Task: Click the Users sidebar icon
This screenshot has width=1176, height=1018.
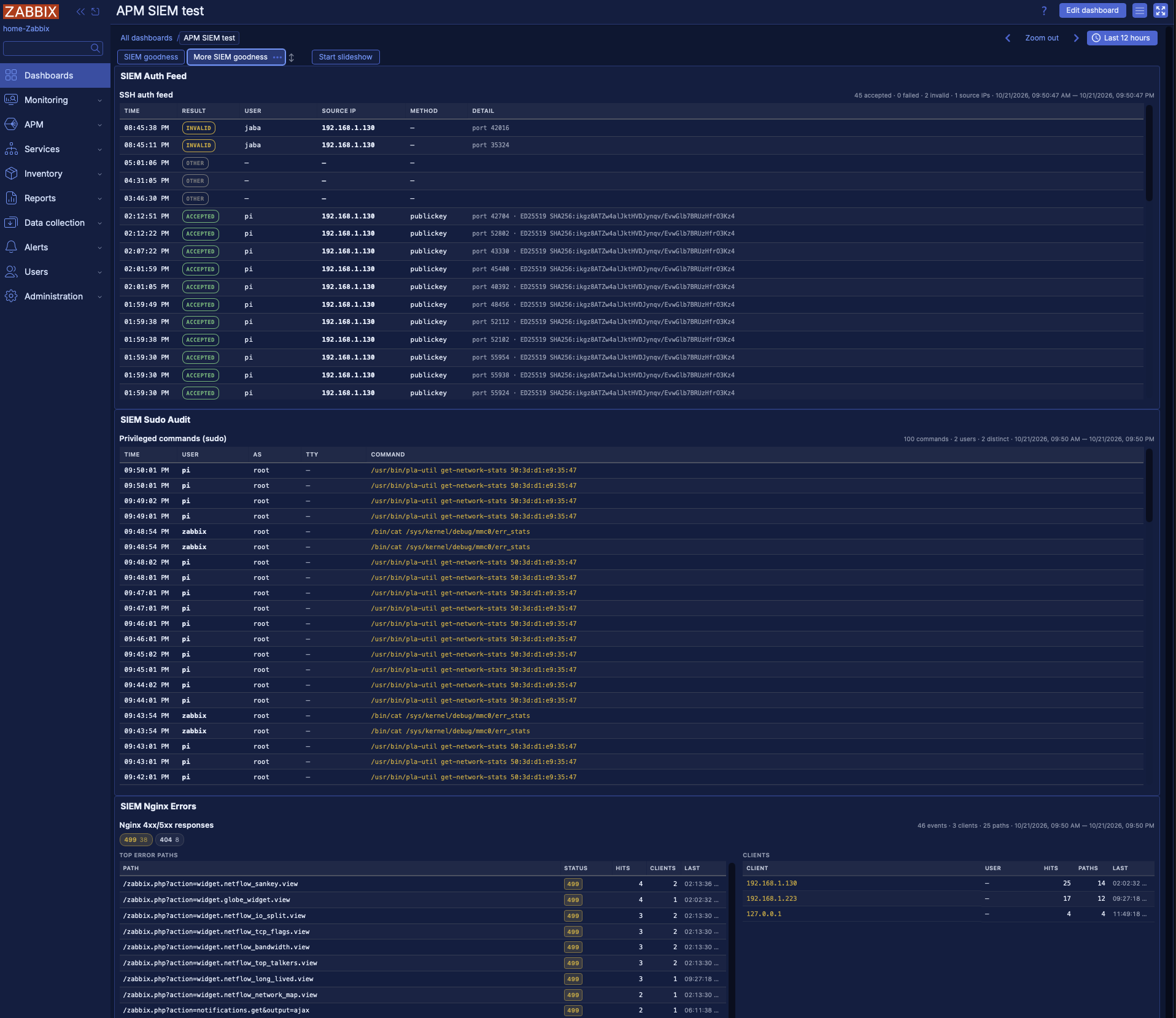Action: tap(11, 272)
